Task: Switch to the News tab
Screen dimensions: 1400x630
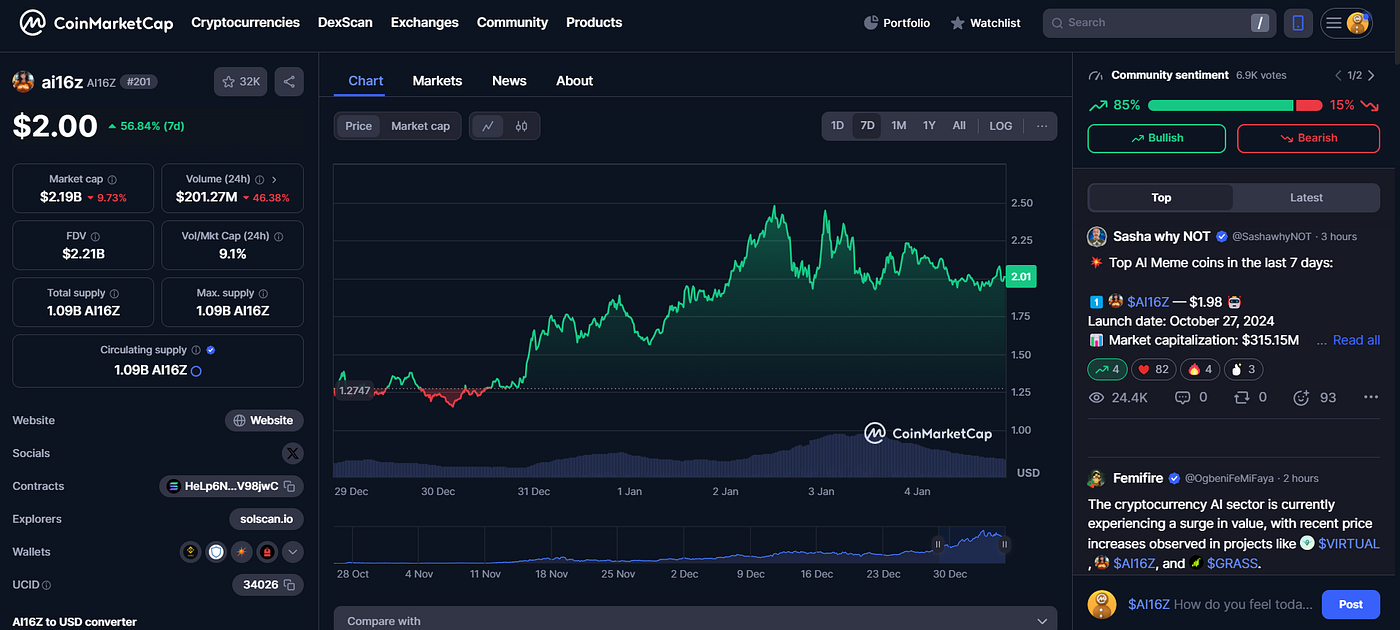Action: pos(509,81)
